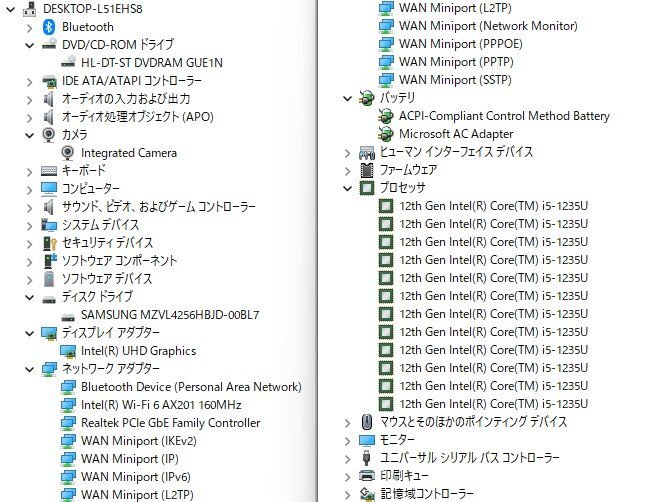The width and height of the screenshot is (655, 502).
Task: Select WAN Miniport (IPv6)
Action: (x=136, y=477)
